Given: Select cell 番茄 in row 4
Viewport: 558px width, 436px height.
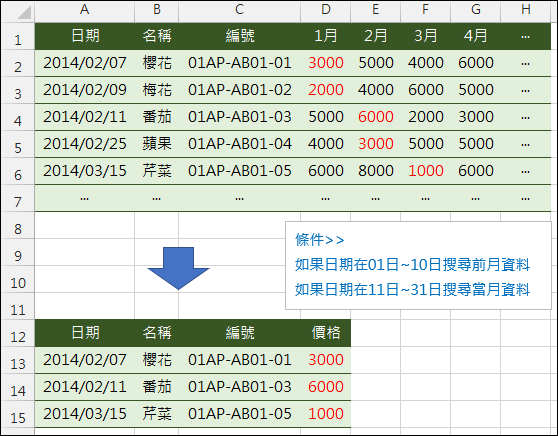Looking at the screenshot, I should point(157,117).
